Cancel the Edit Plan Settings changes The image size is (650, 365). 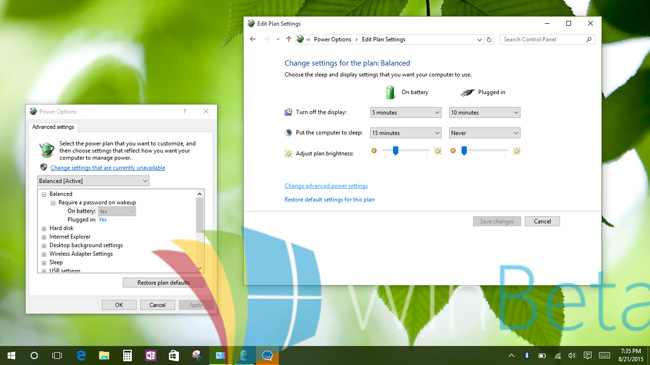click(x=542, y=221)
